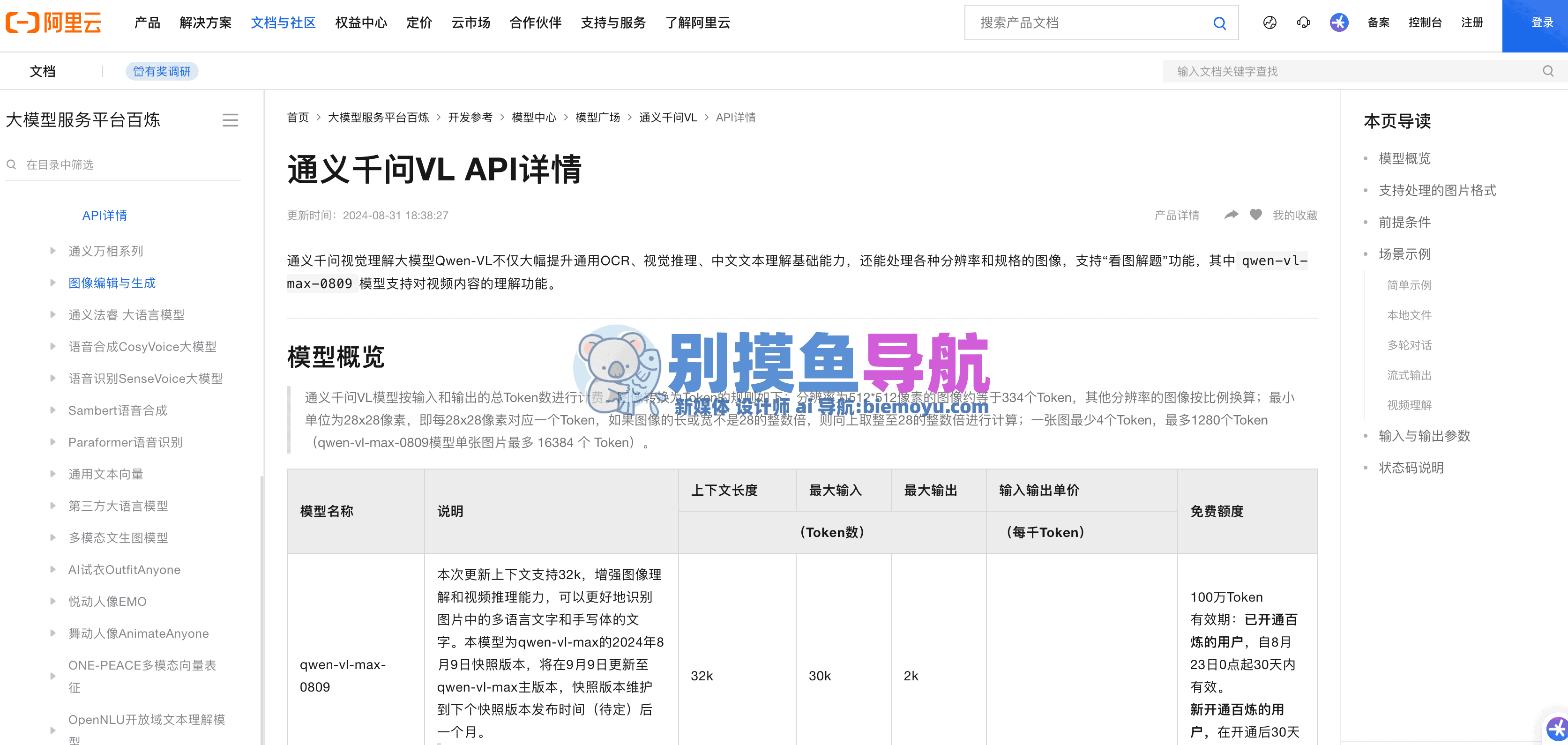Image resolution: width=1568 pixels, height=745 pixels.
Task: Jump to 输入与输出参数 section
Action: coord(1424,435)
